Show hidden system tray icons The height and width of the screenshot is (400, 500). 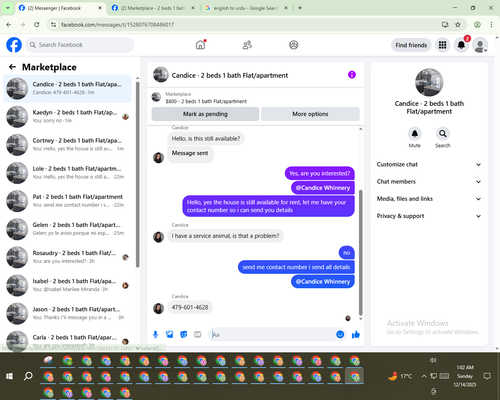click(424, 376)
